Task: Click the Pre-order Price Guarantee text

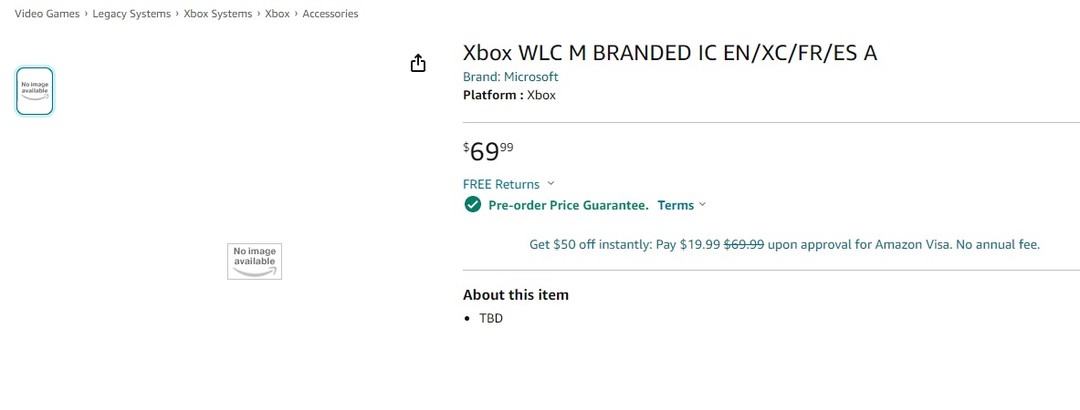Action: click(567, 205)
